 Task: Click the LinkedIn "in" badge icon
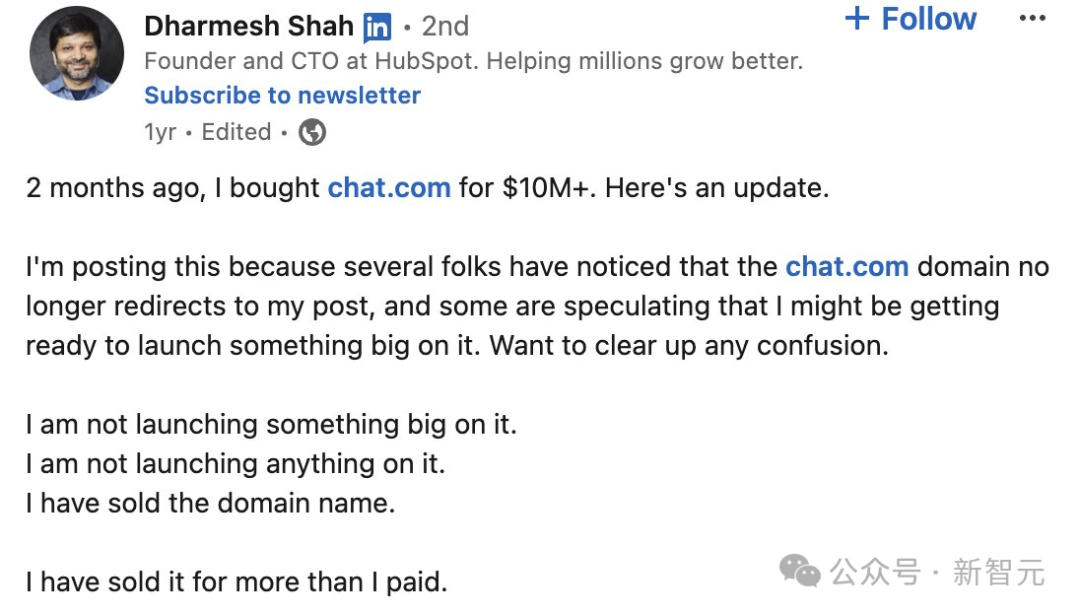377,27
